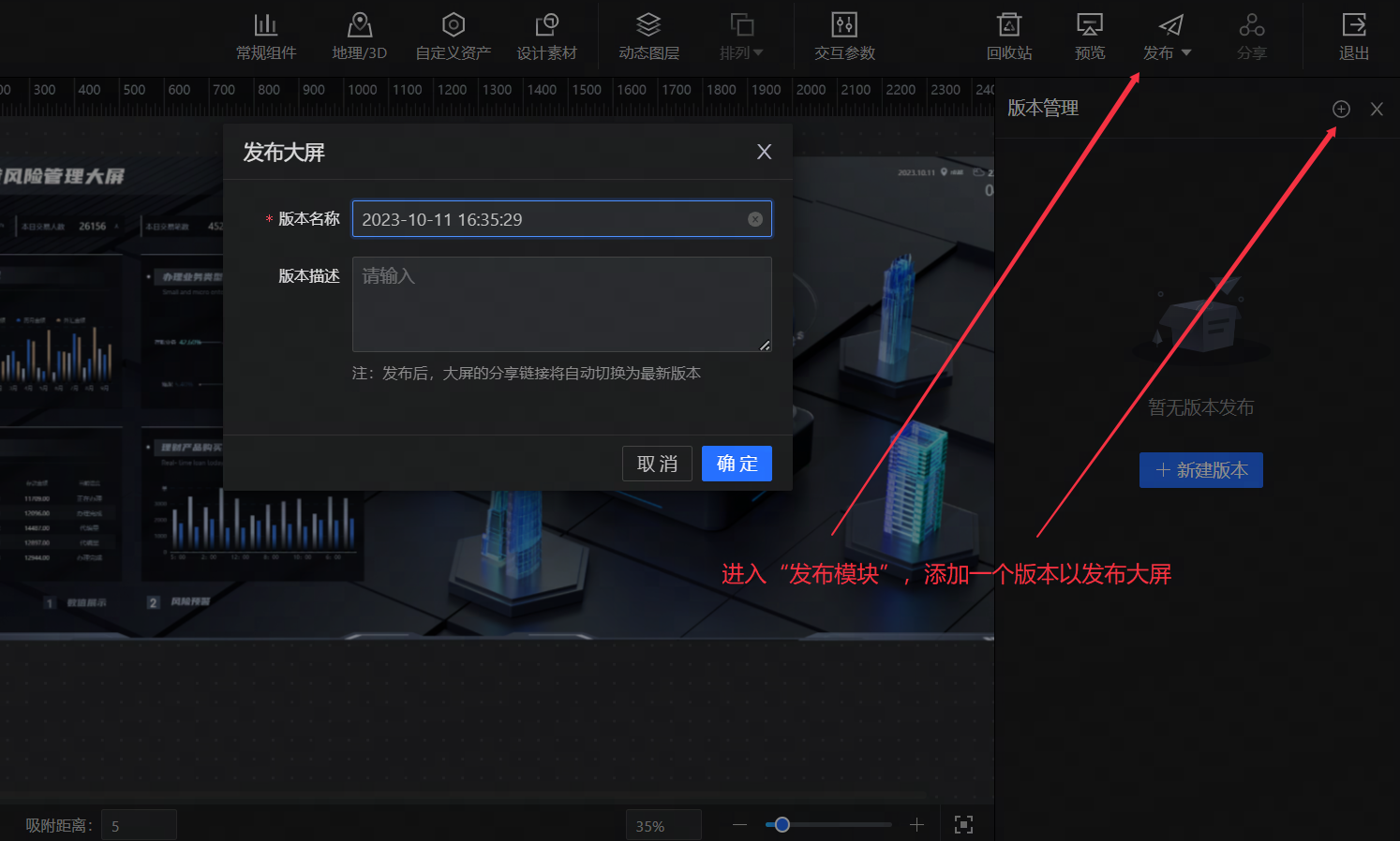Click the 退出 exit icon

pyautogui.click(x=1353, y=36)
